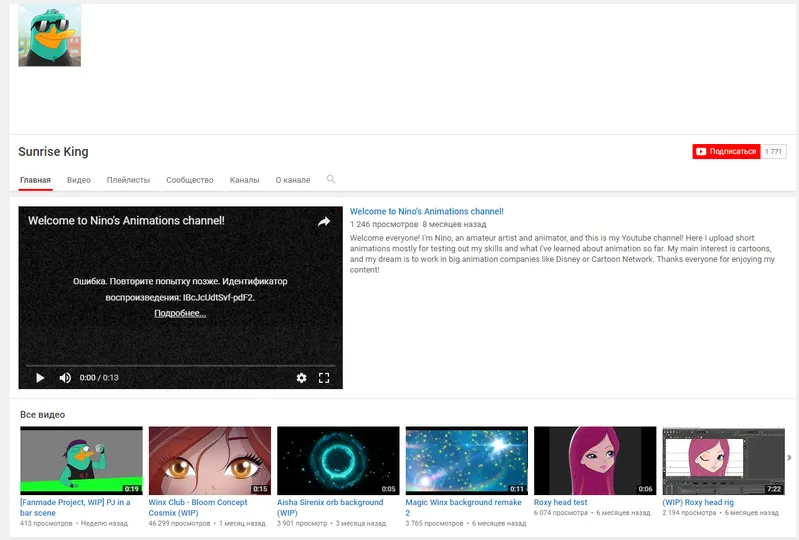Open Aisha Sirenix orb background thumbnail
Image resolution: width=799 pixels, height=540 pixels.
(338, 460)
